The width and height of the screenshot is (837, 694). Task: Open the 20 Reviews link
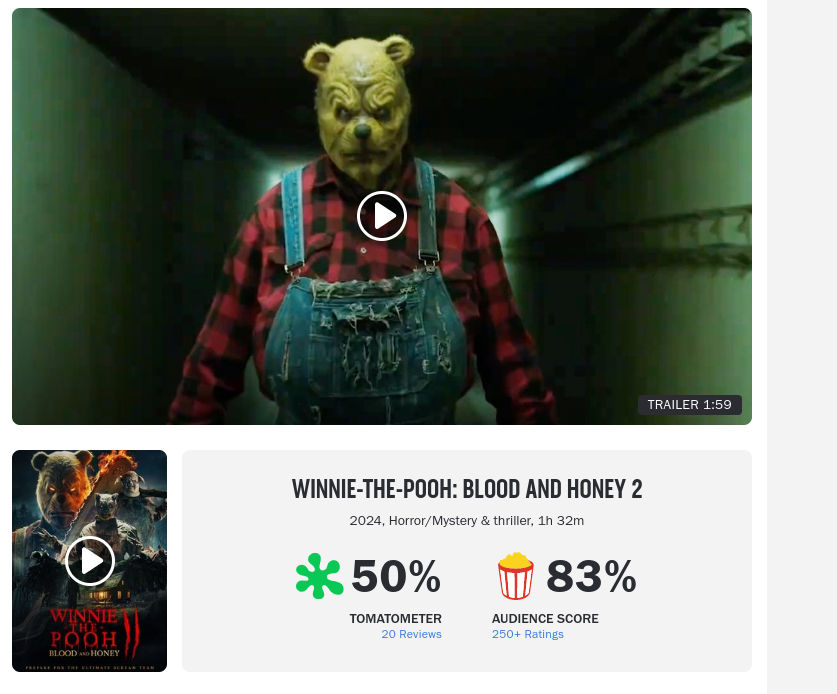[411, 634]
